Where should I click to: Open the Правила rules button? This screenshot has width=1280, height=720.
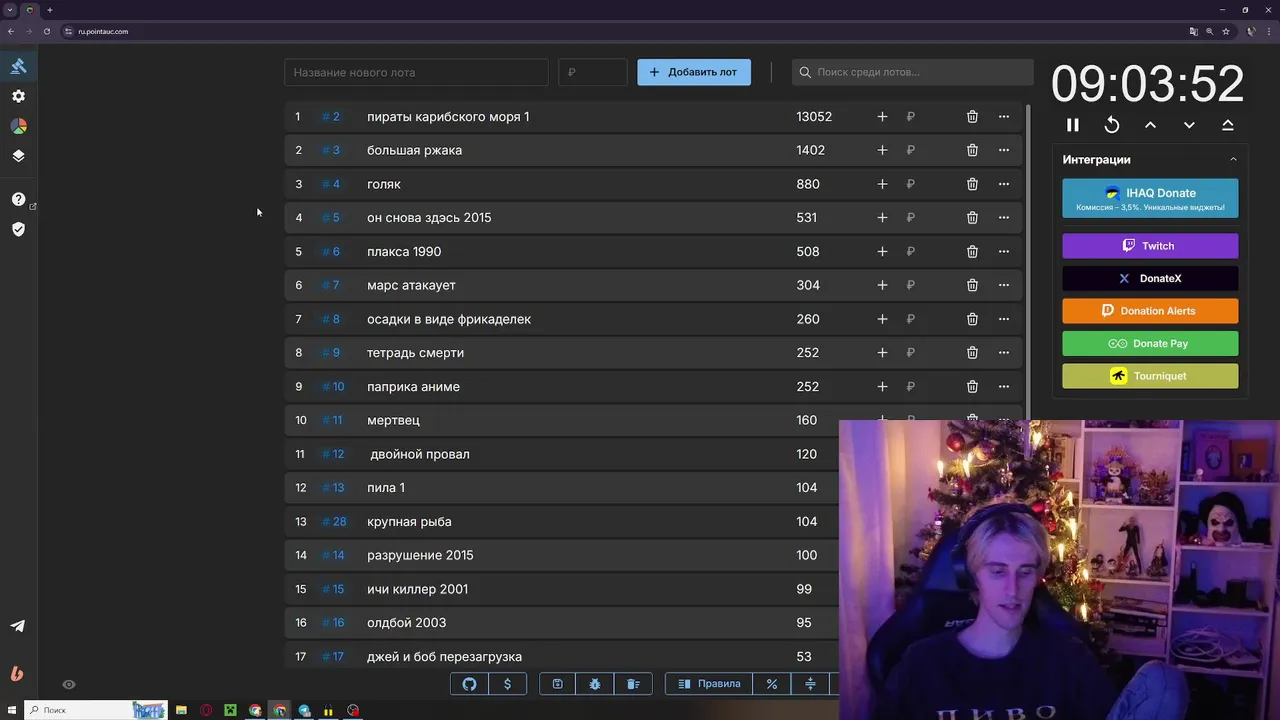(x=709, y=684)
